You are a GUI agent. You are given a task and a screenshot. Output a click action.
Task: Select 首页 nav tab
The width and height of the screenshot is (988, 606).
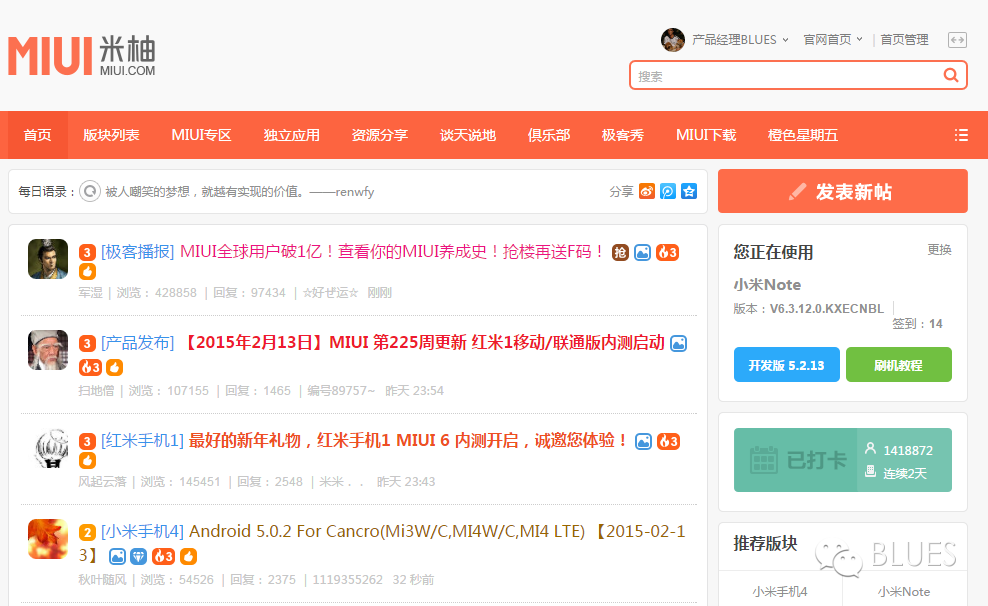point(37,135)
